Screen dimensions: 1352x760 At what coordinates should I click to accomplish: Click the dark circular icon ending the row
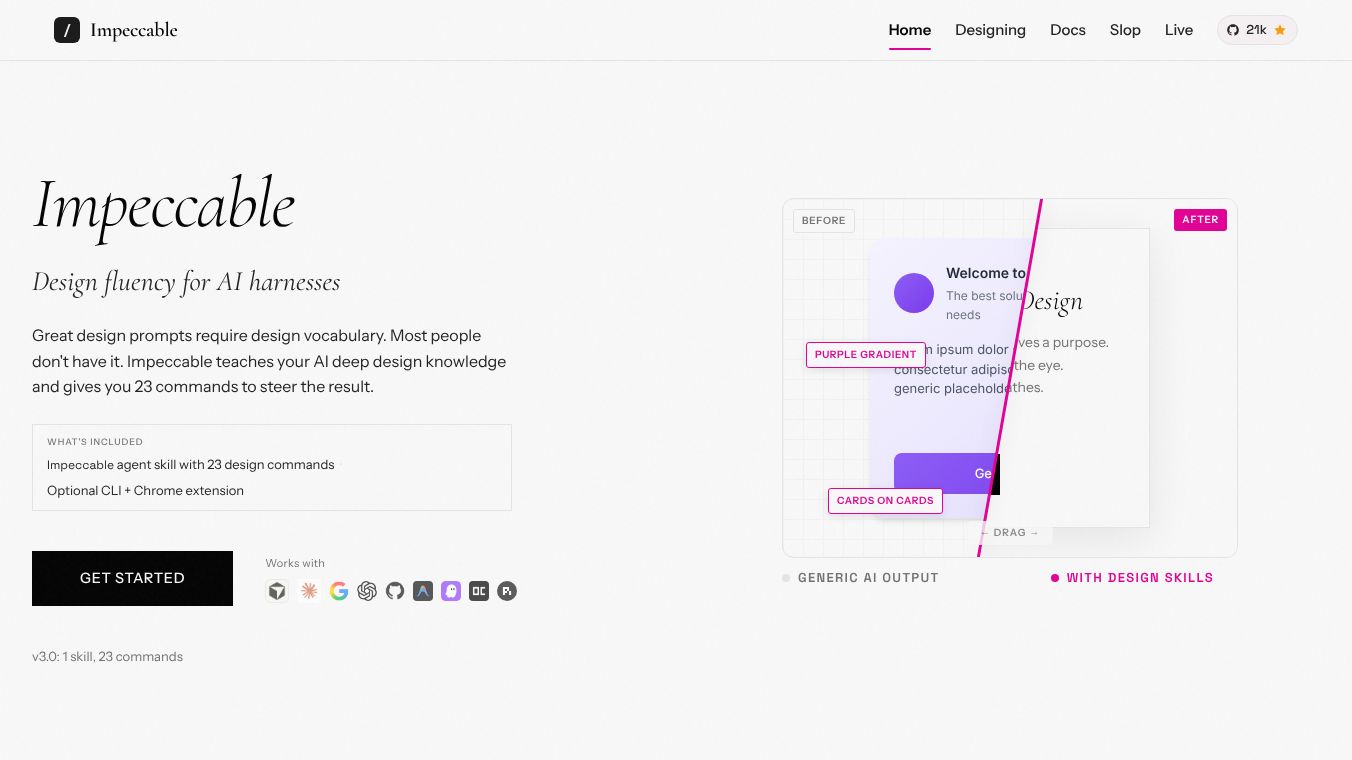point(507,591)
